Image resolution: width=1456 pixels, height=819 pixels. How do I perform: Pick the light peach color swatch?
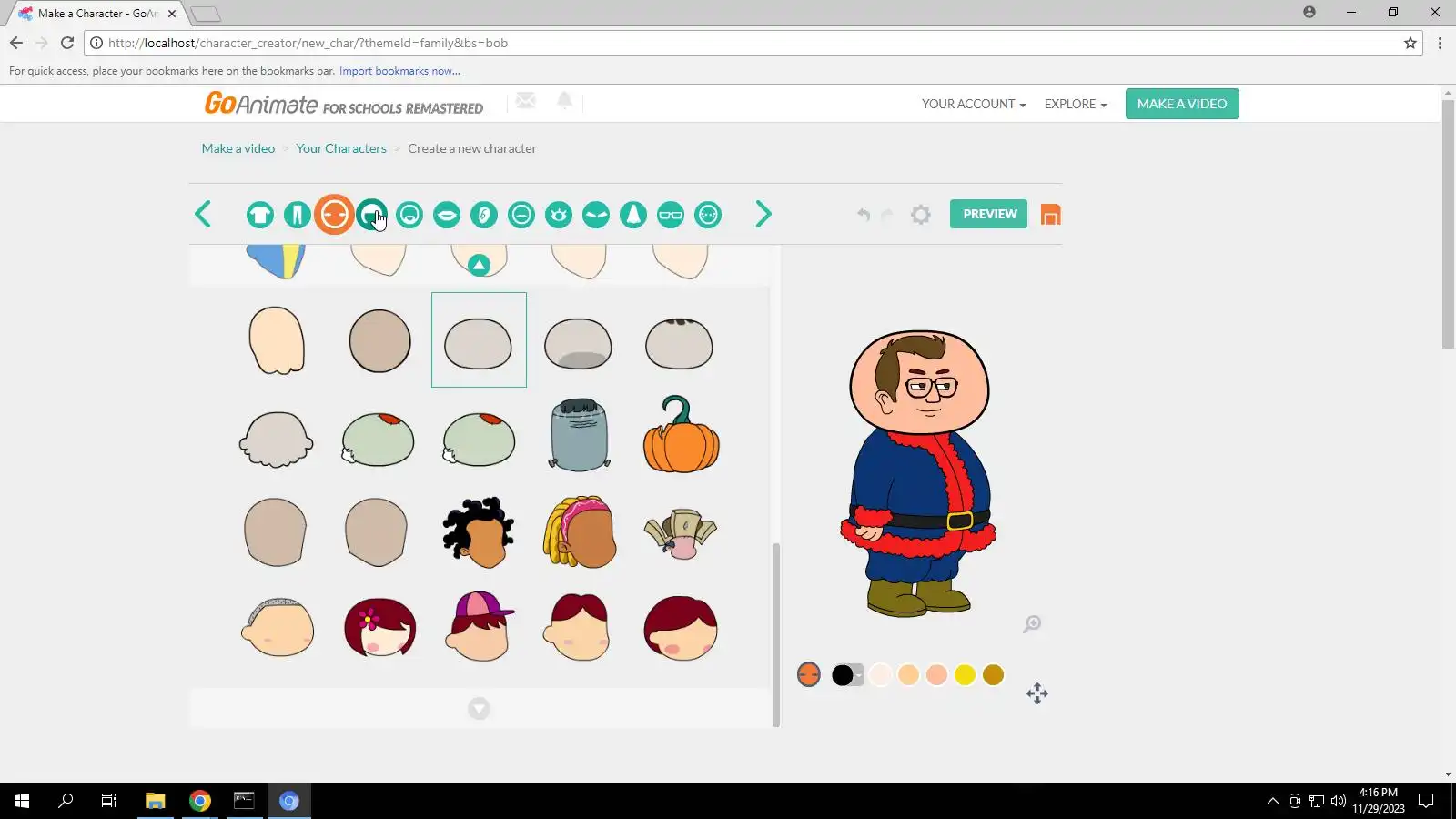tap(908, 674)
